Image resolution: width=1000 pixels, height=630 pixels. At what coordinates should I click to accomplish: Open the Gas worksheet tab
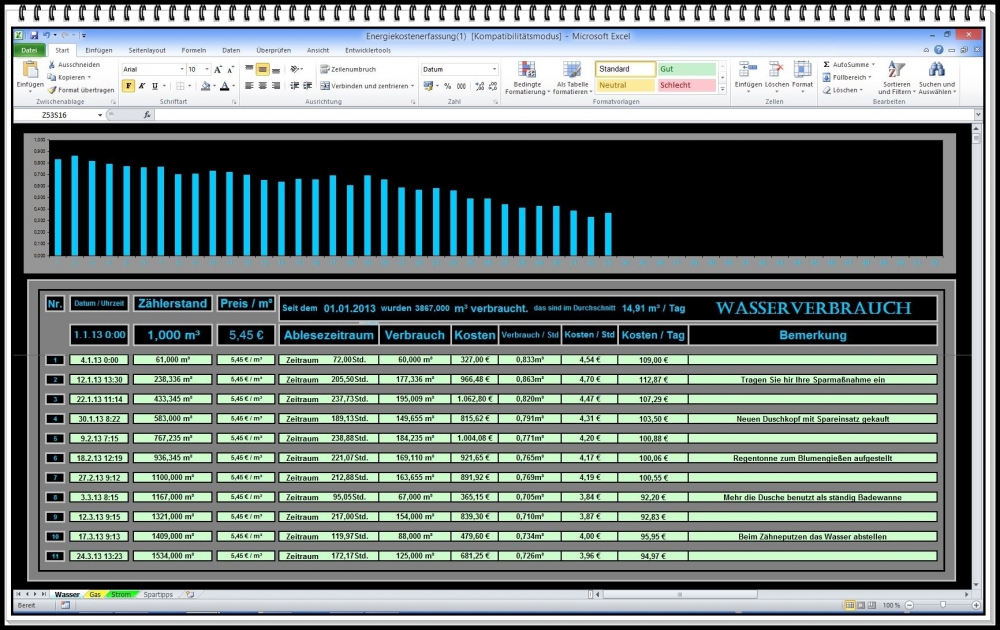point(95,594)
